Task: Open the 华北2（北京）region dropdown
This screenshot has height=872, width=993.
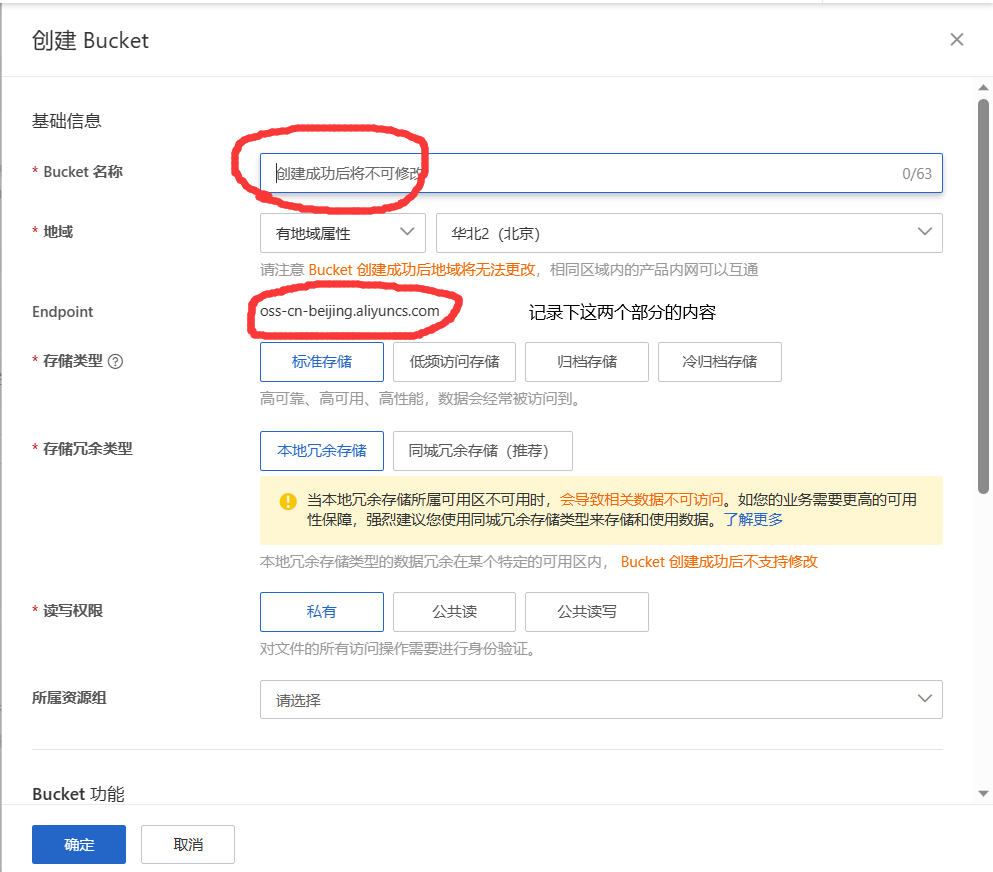Action: [689, 233]
